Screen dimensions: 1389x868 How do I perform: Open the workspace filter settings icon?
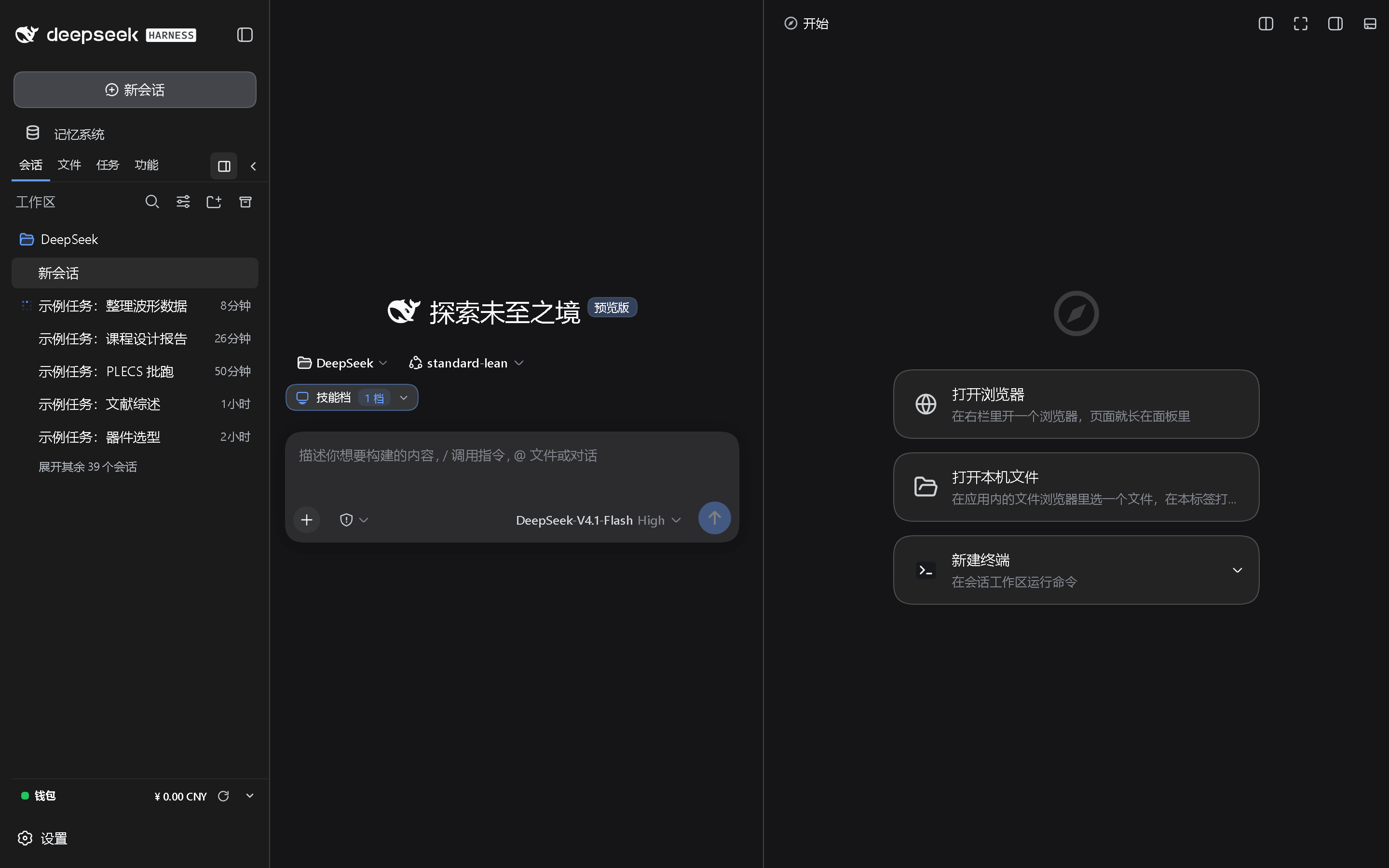pyautogui.click(x=183, y=202)
